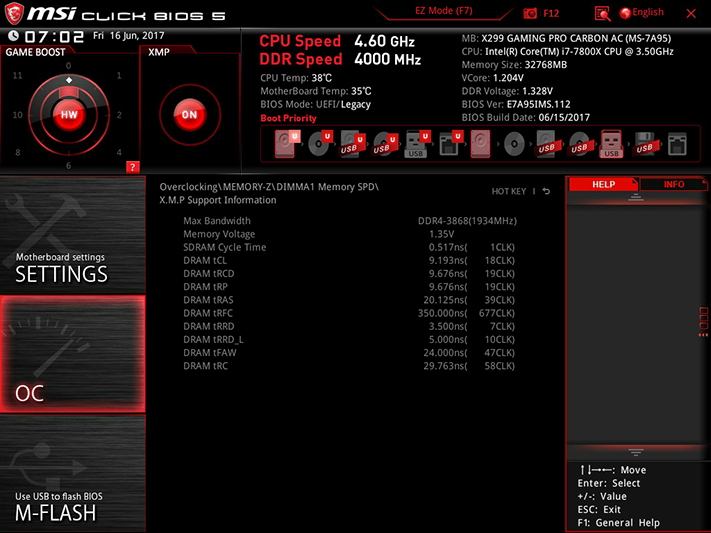Viewport: 711px width, 533px height.
Task: Select the DRAM tCL row
Action: click(x=349, y=260)
